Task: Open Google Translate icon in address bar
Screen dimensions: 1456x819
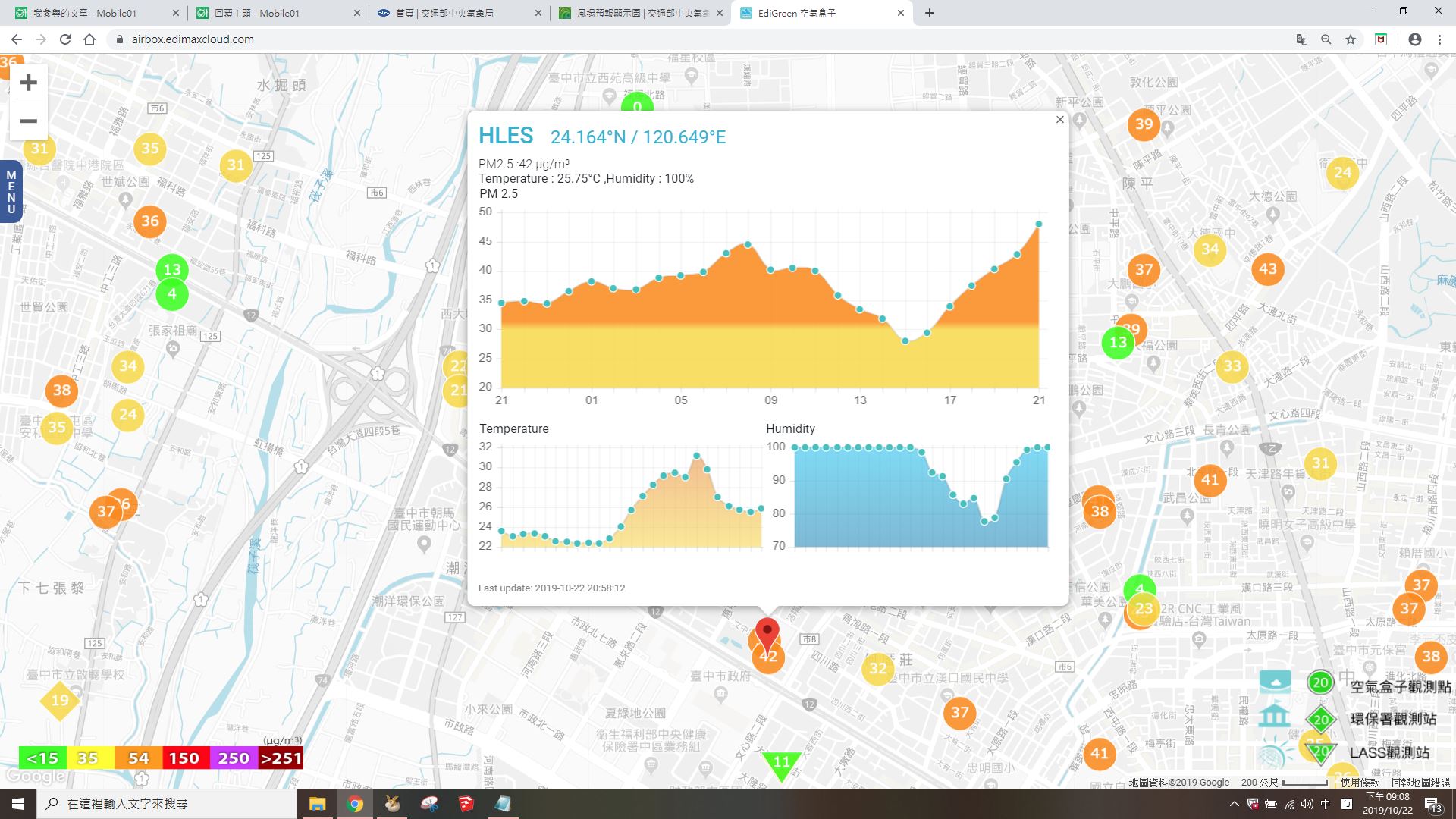Action: coord(1302,39)
